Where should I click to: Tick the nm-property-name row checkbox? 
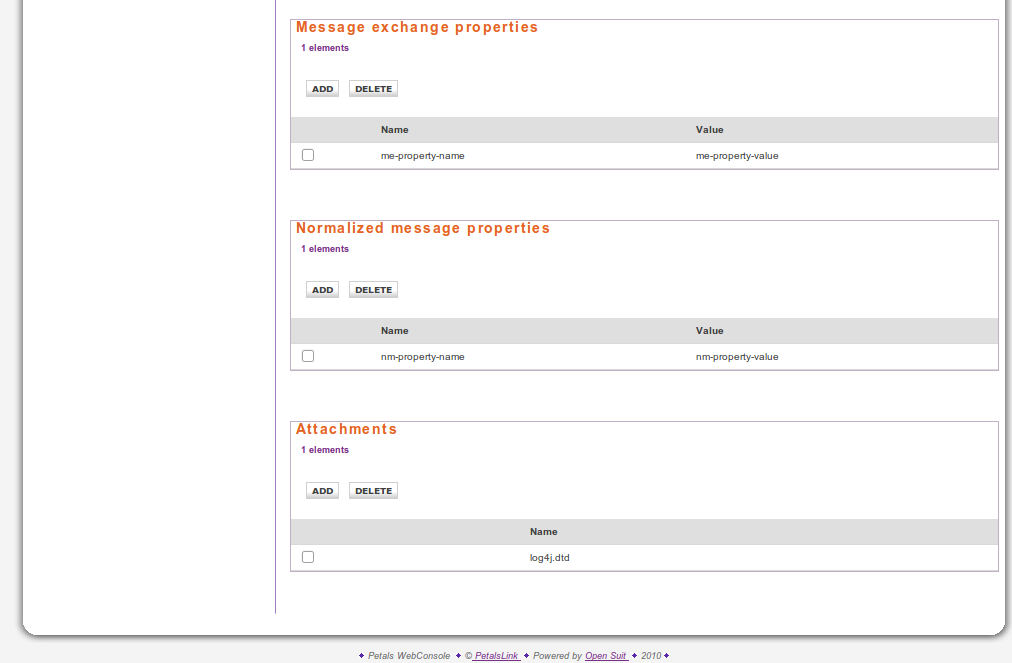[x=308, y=356]
